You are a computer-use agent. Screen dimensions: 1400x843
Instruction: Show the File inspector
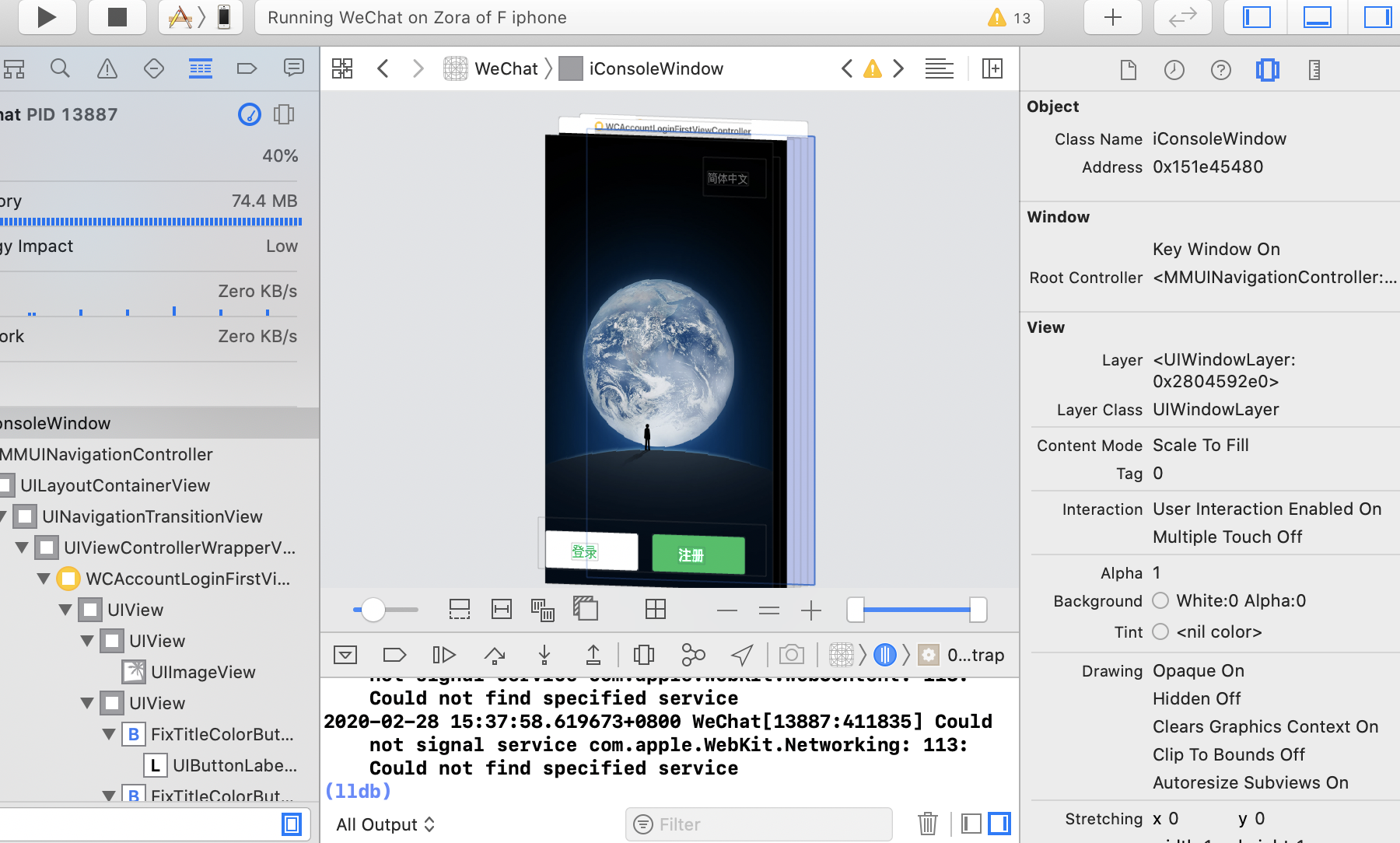1128,70
